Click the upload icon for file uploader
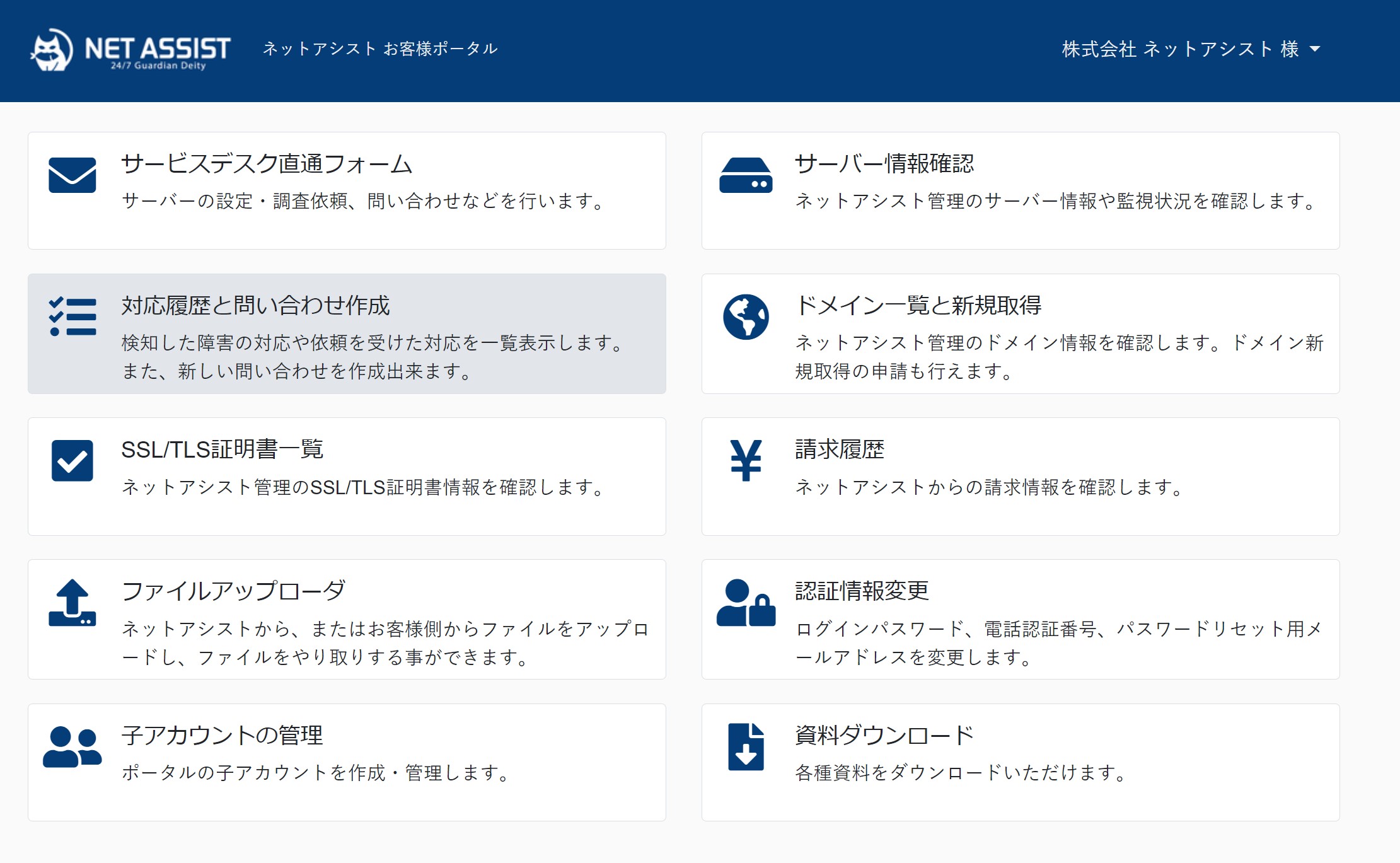 72,603
